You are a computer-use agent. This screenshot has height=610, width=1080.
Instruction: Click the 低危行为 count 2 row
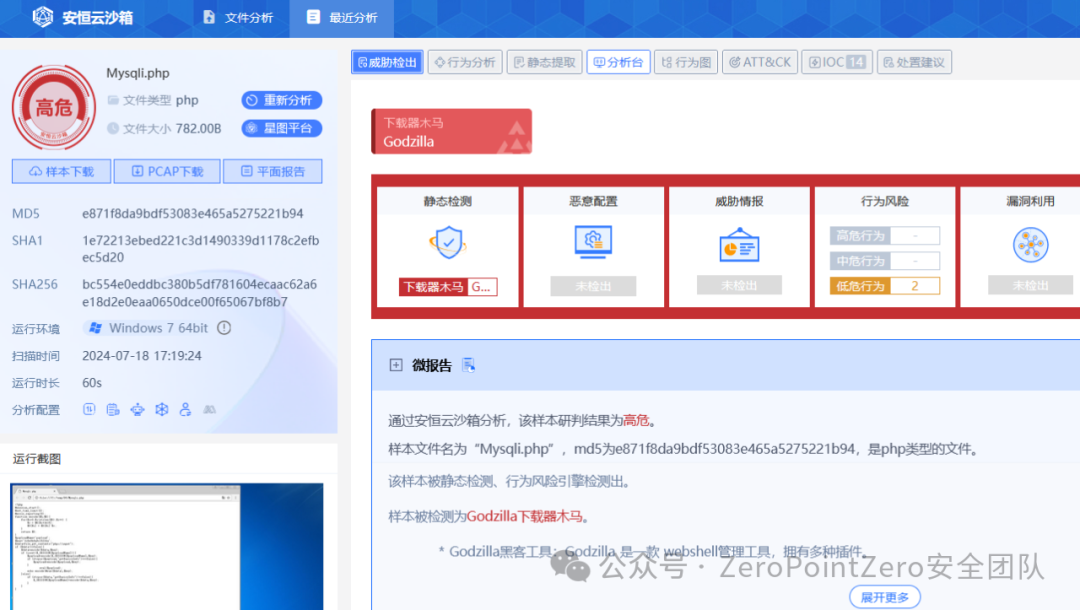885,286
